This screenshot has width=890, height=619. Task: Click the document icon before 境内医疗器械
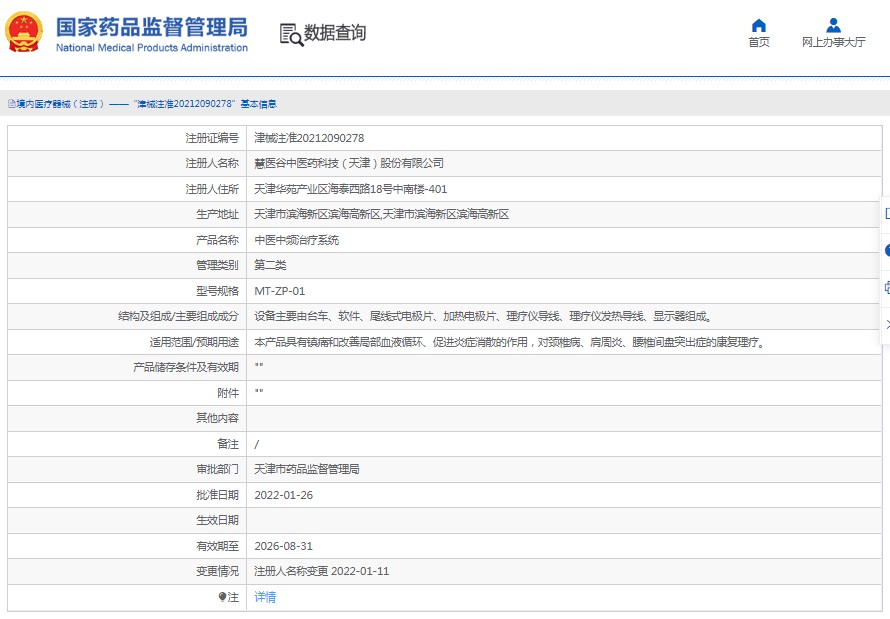[x=11, y=104]
